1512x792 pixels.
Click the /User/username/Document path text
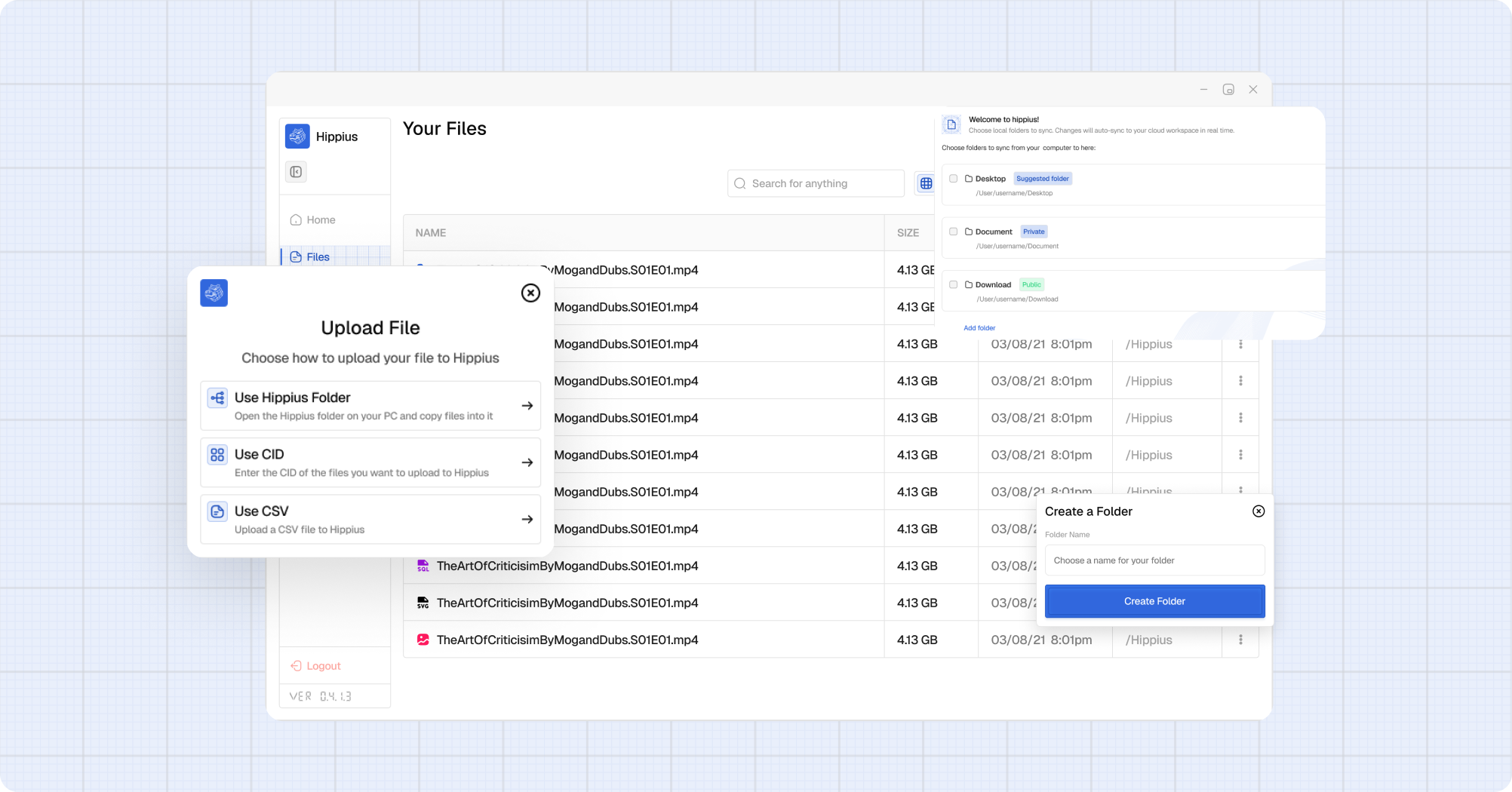click(1017, 246)
